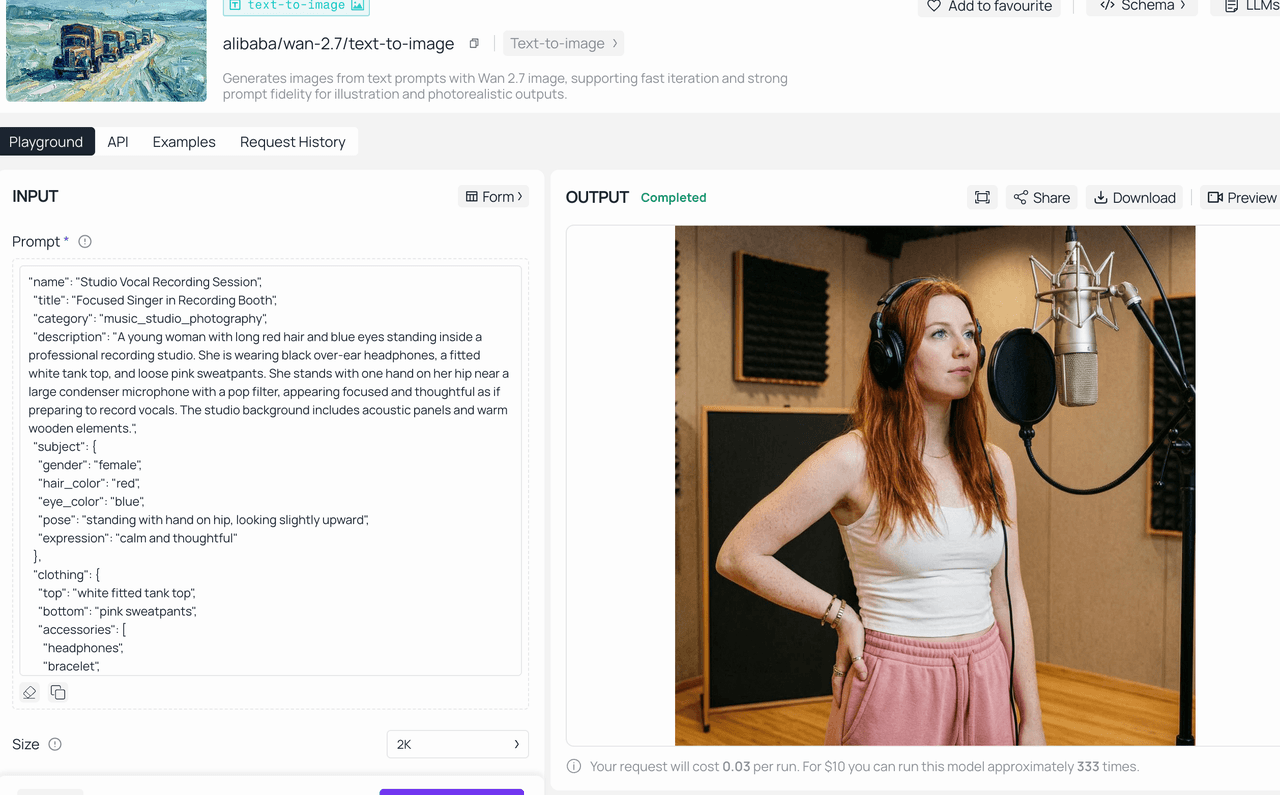The image size is (1280, 795).
Task: Open the Text-to-image category chip
Action: tap(564, 43)
